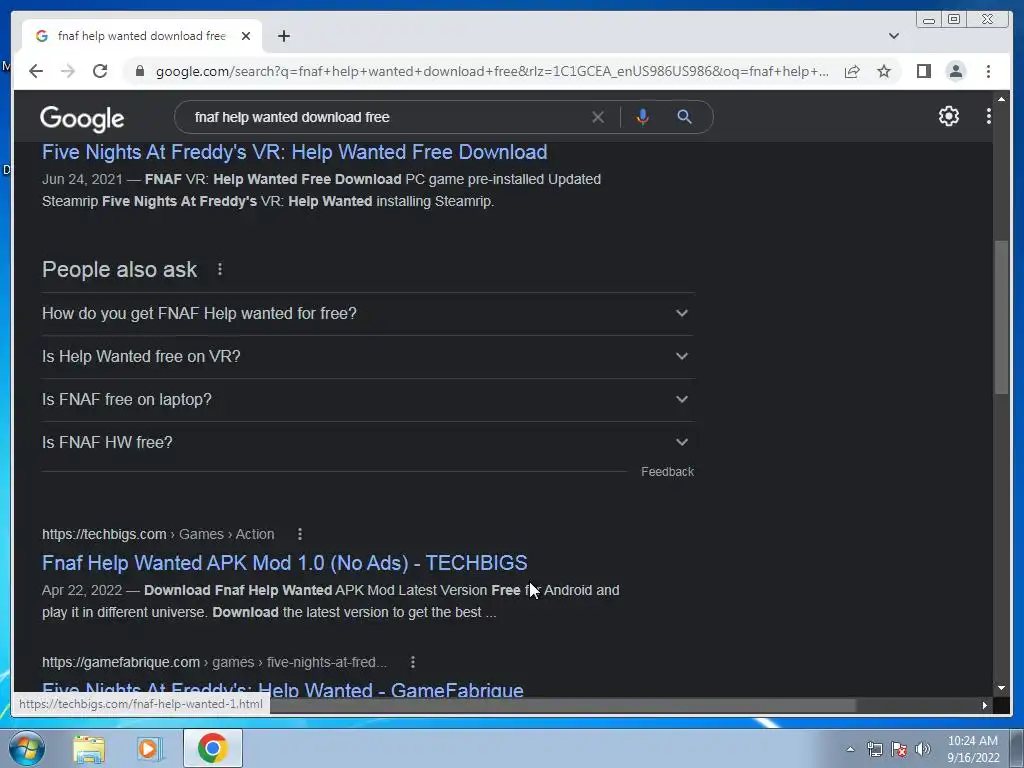Click the URL address bar

pyautogui.click(x=492, y=71)
